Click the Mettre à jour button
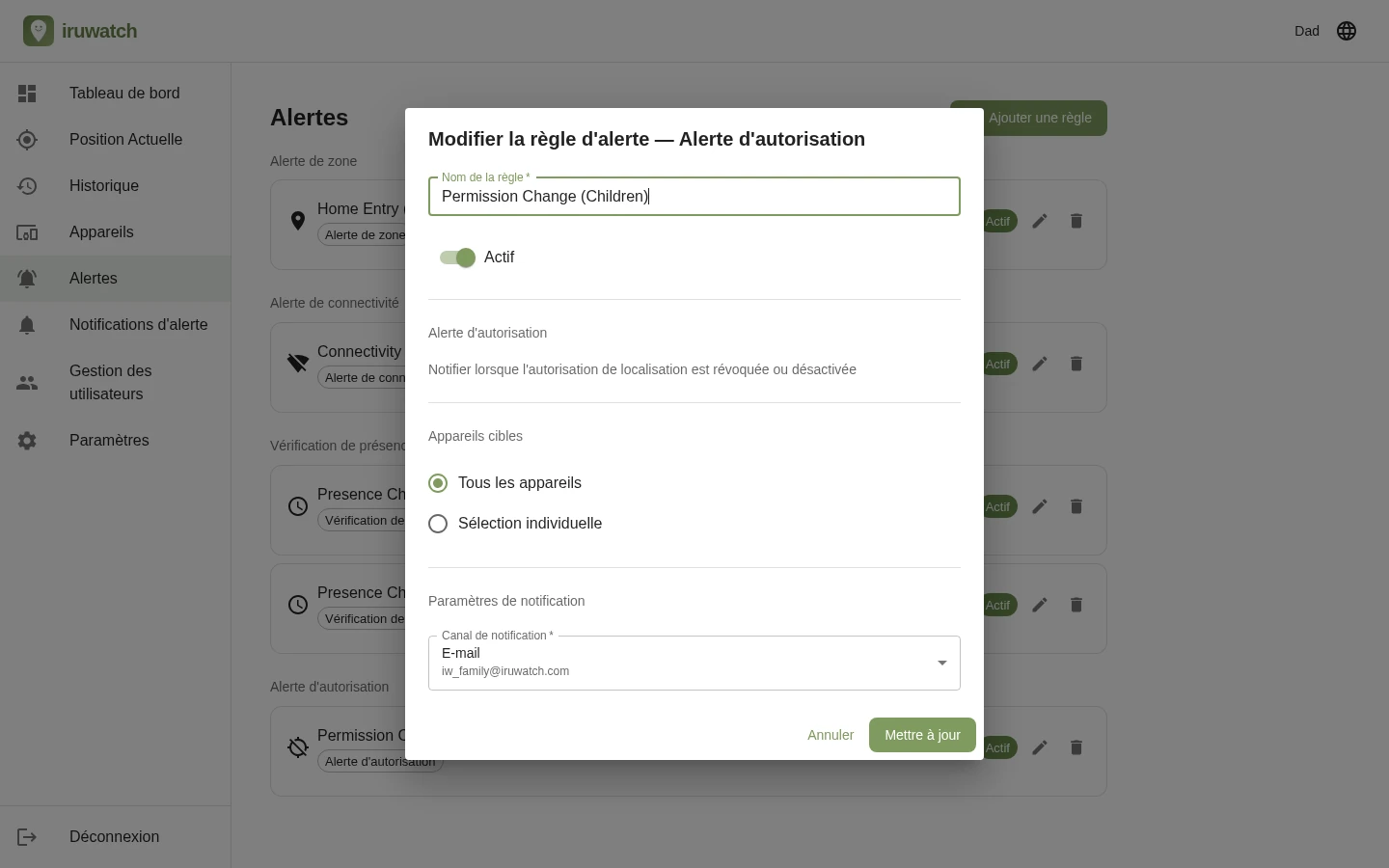Screen dimensions: 1389x868 (x=922, y=735)
